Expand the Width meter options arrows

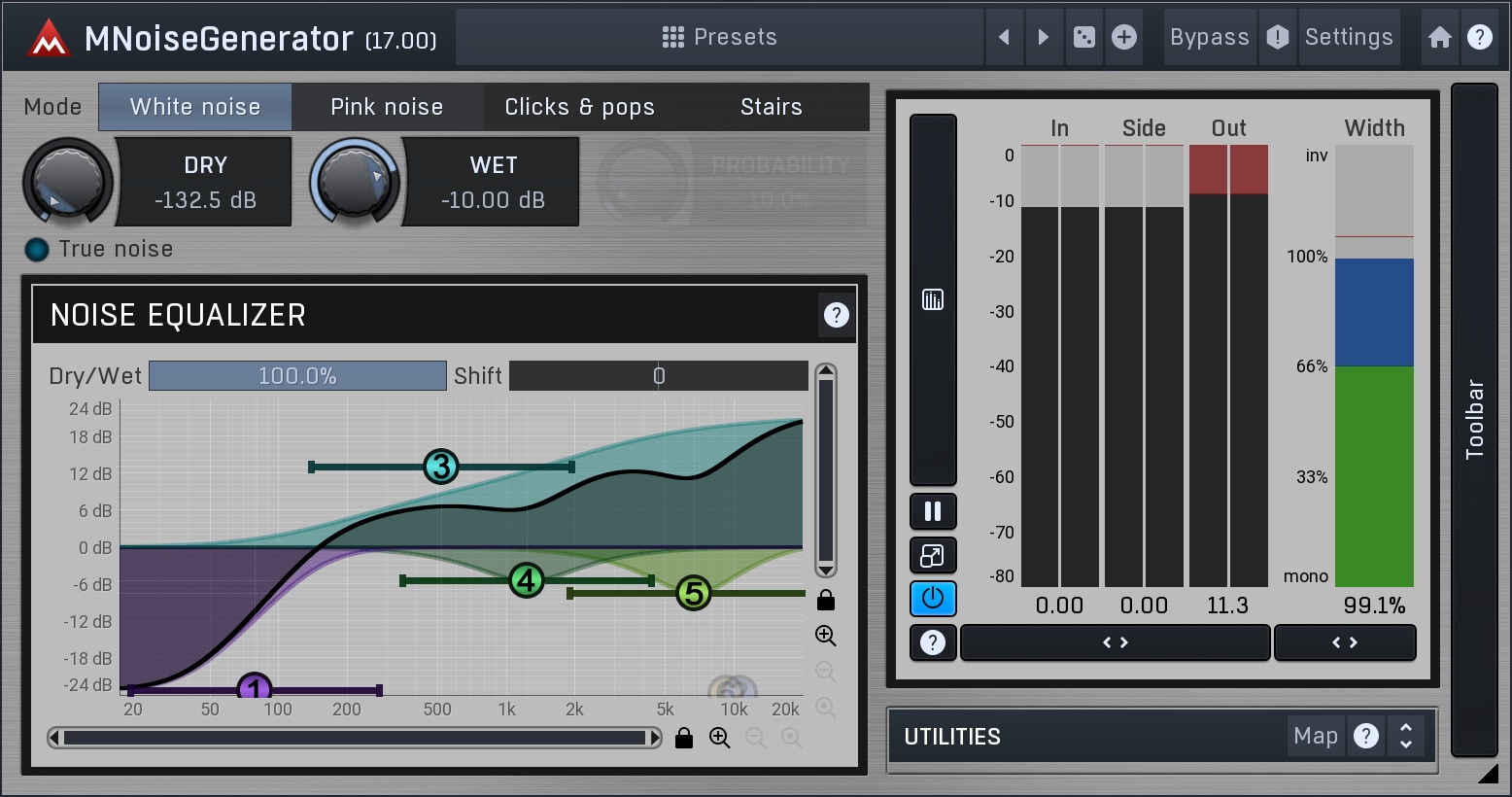click(x=1344, y=642)
